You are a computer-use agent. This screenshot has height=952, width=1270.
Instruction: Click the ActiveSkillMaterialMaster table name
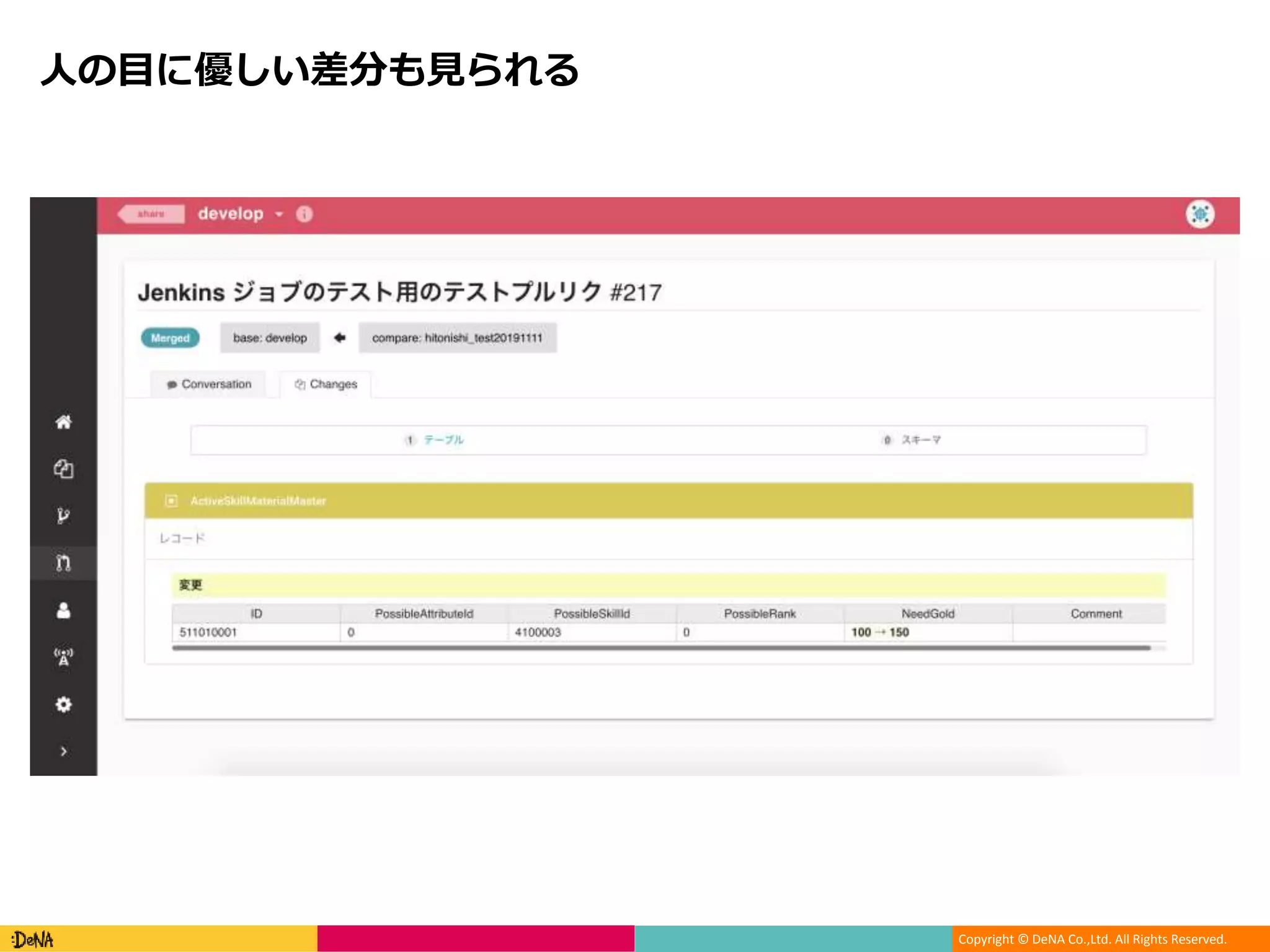click(258, 501)
